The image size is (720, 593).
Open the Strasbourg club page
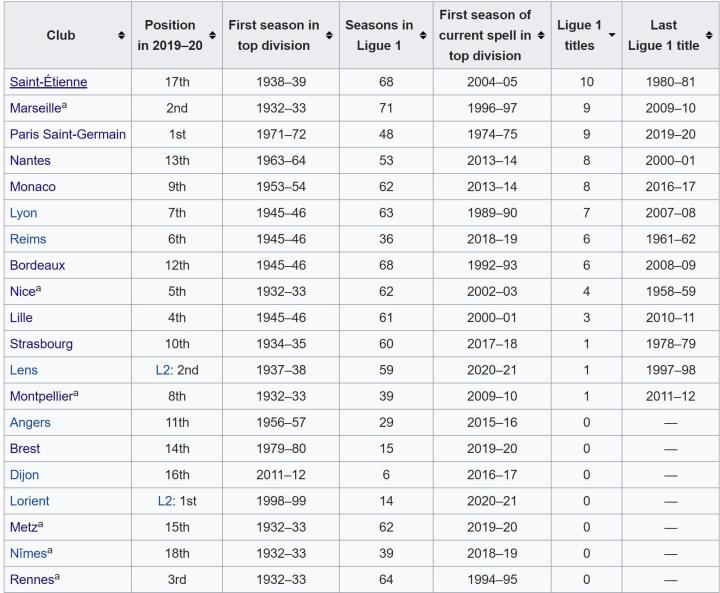tap(41, 344)
